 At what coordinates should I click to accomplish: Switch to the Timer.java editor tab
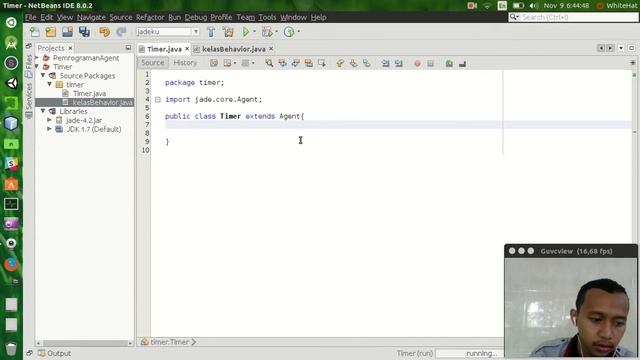[164, 49]
